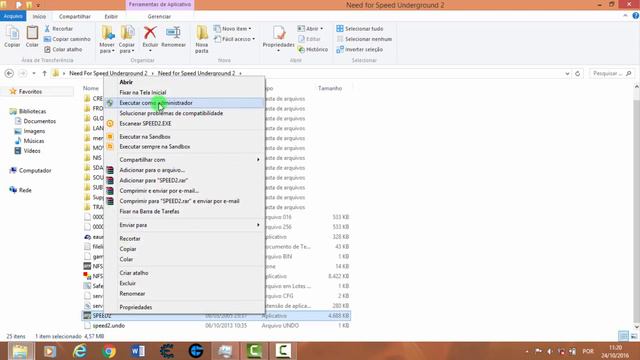Click the up-one-level arrow
The image size is (640, 360).
[44, 73]
